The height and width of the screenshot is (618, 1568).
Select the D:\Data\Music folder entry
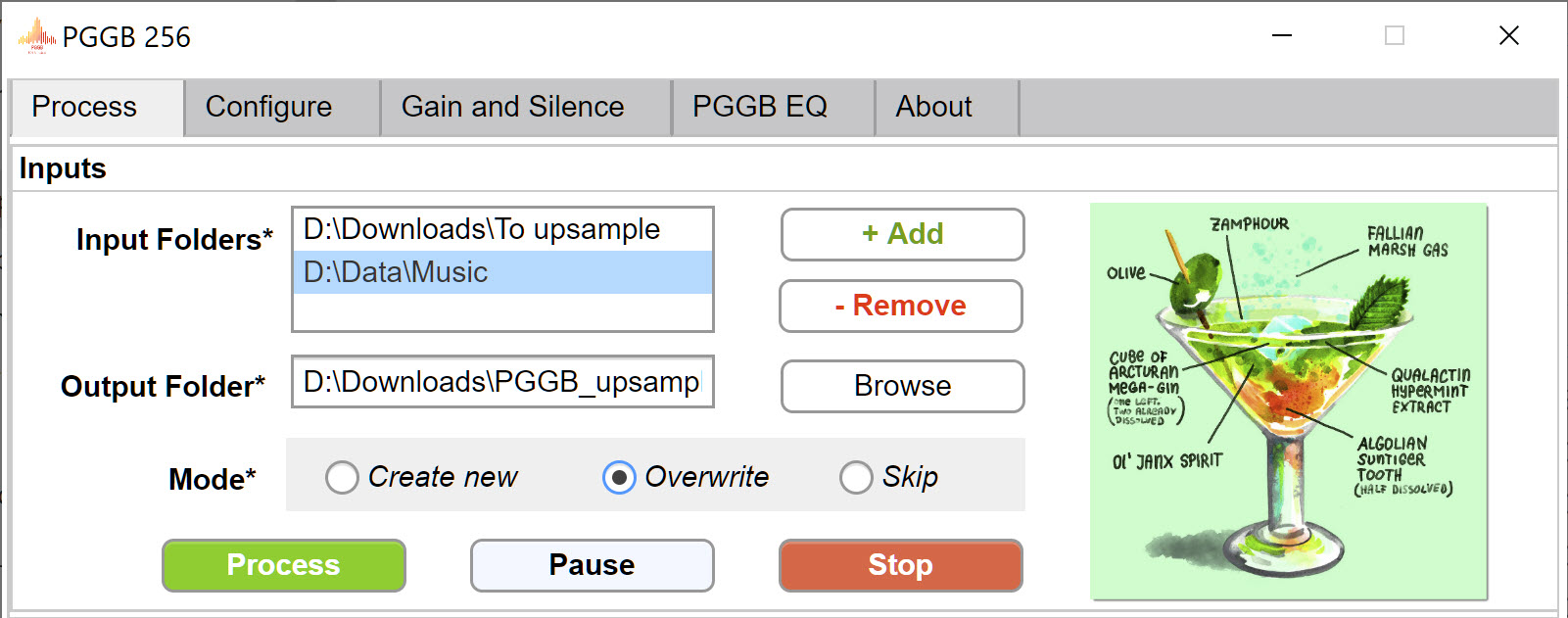[502, 272]
